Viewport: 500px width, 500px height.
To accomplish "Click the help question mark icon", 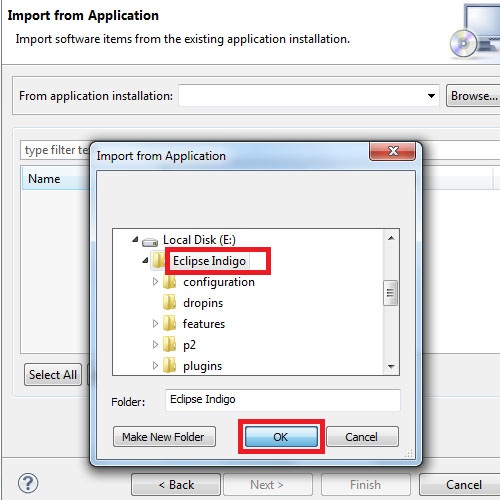I will click(x=28, y=483).
